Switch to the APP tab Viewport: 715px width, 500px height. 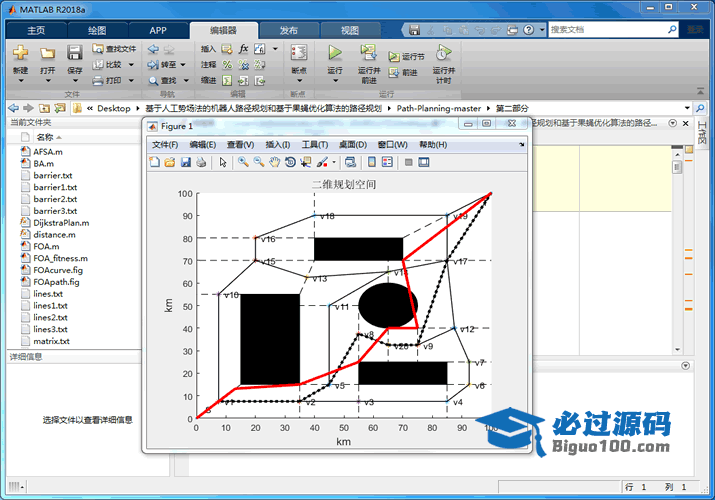[x=158, y=31]
